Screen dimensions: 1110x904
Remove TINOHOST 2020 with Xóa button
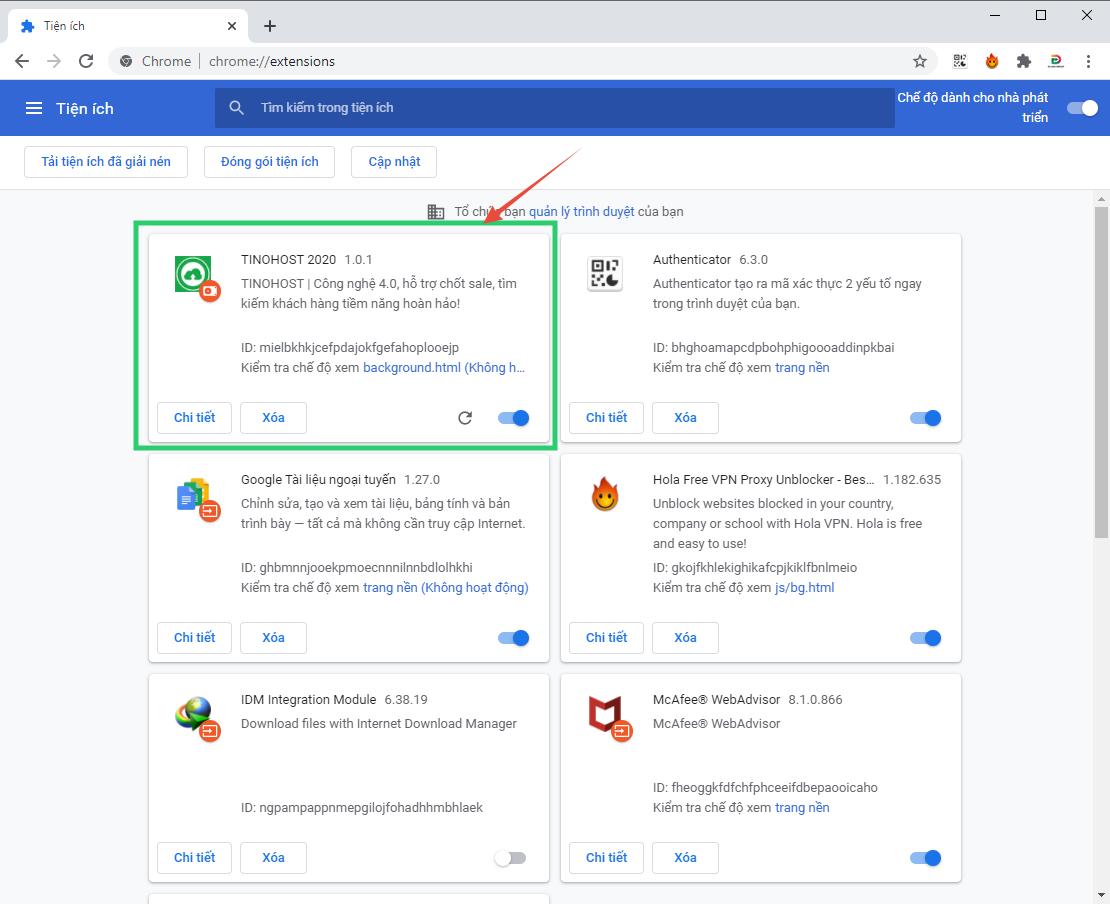(x=273, y=418)
